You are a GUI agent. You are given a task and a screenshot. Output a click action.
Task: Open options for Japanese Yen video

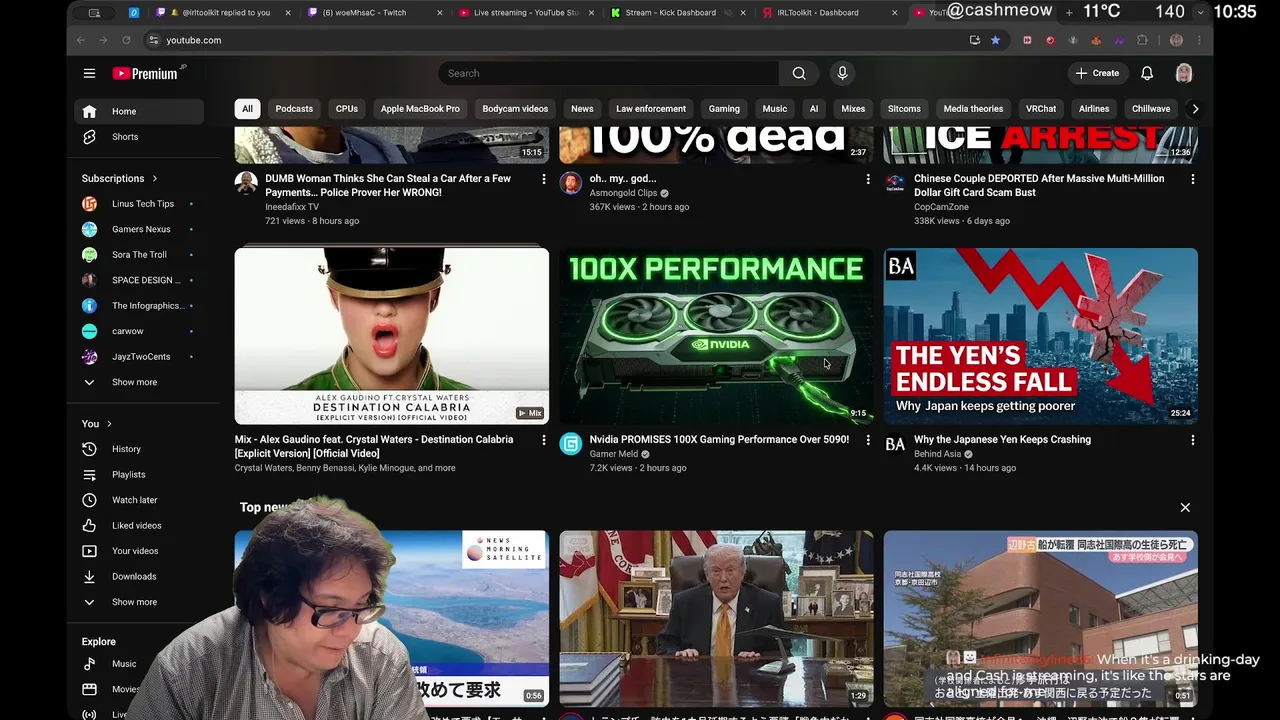[1192, 440]
